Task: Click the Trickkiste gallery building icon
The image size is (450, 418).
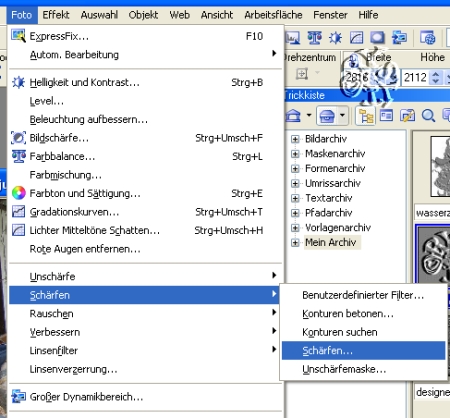Action: (293, 116)
